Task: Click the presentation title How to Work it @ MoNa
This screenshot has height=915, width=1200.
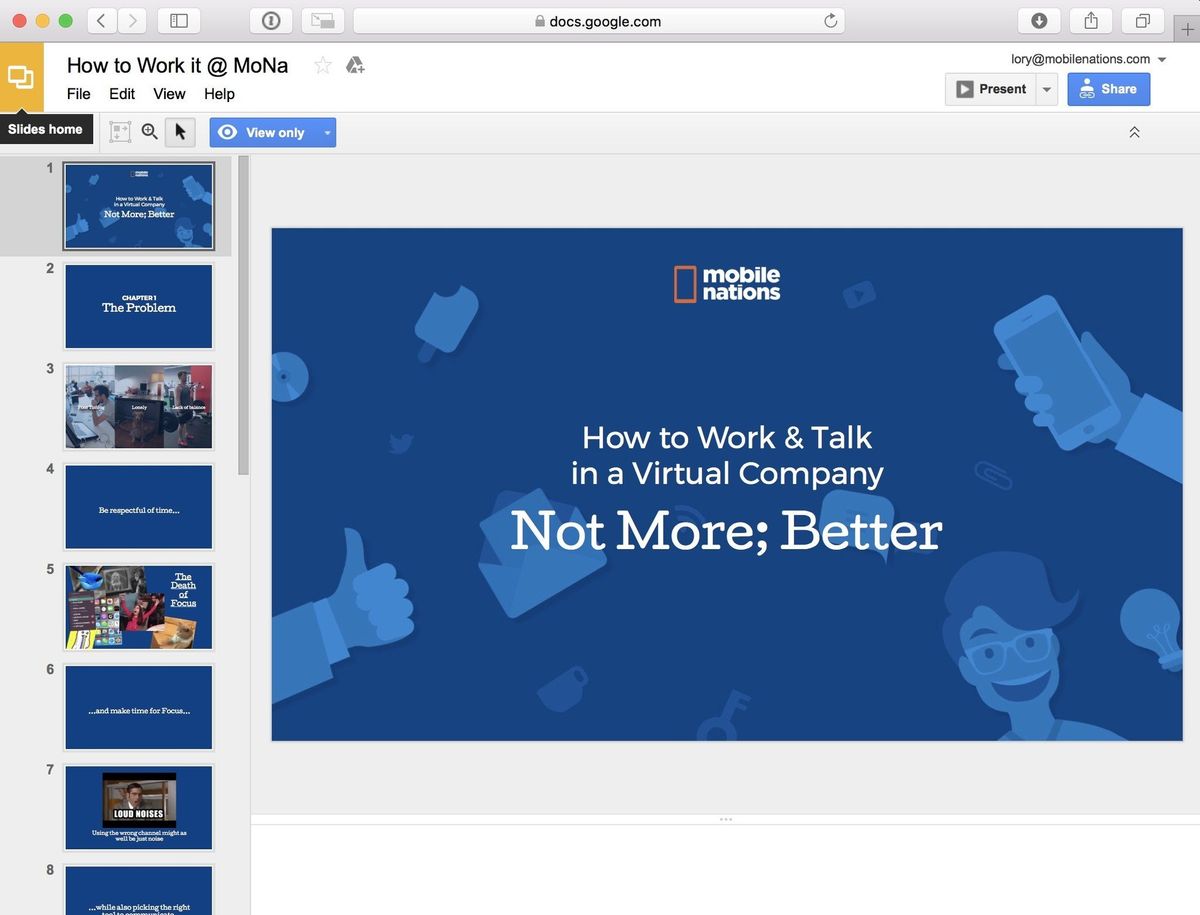Action: (x=177, y=66)
